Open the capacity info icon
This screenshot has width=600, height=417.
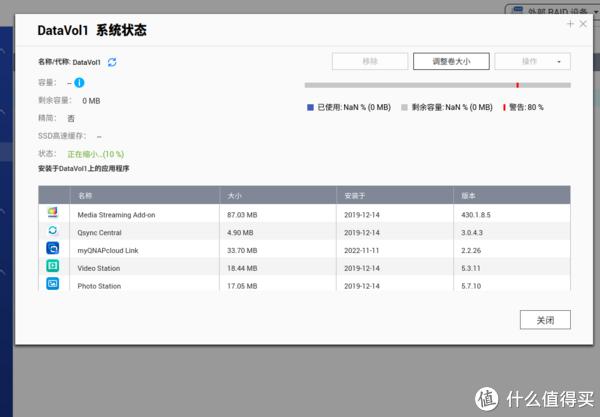(x=79, y=83)
